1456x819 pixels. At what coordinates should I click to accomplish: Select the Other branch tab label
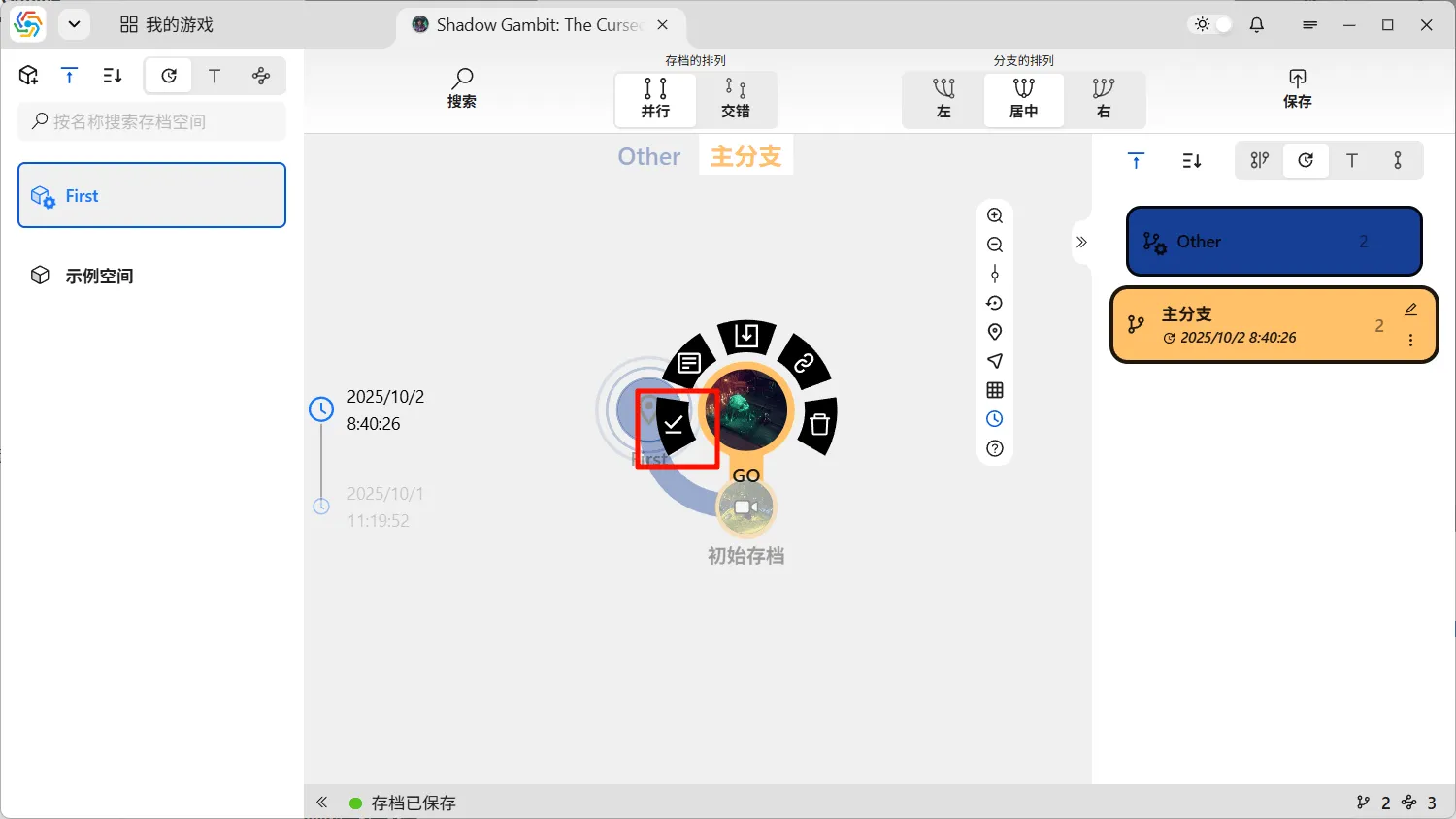648,156
